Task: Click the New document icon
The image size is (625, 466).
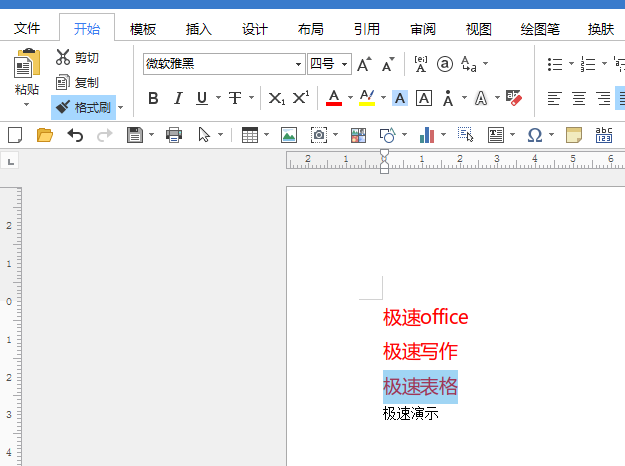Action: [15, 135]
